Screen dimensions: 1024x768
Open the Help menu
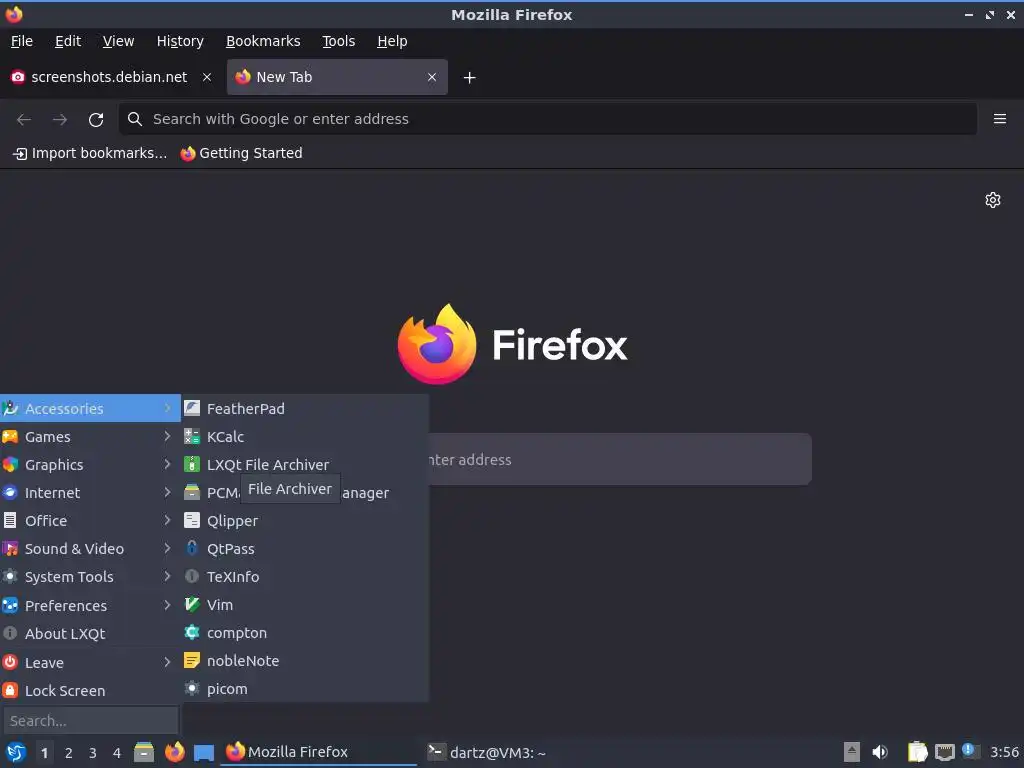pos(392,41)
